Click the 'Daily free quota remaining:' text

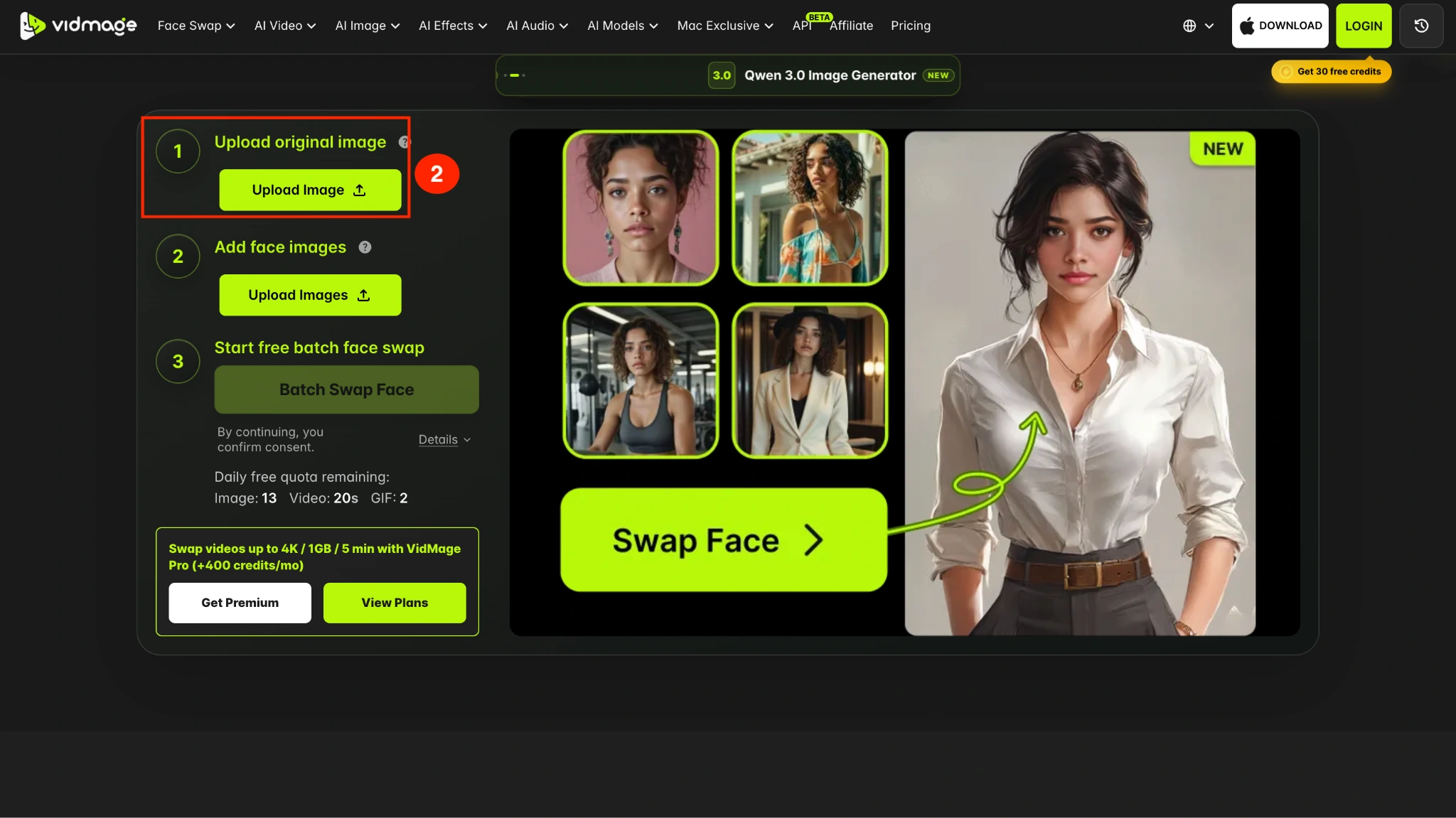point(302,477)
